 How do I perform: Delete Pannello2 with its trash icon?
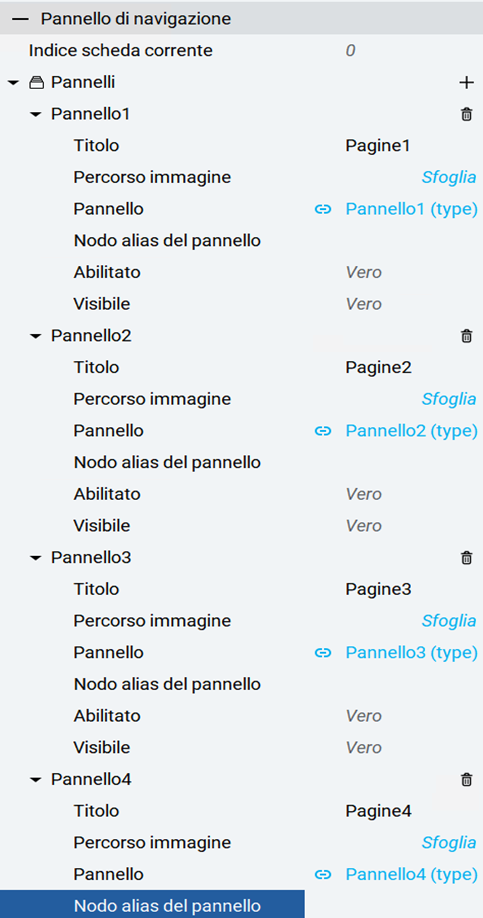[x=466, y=336]
